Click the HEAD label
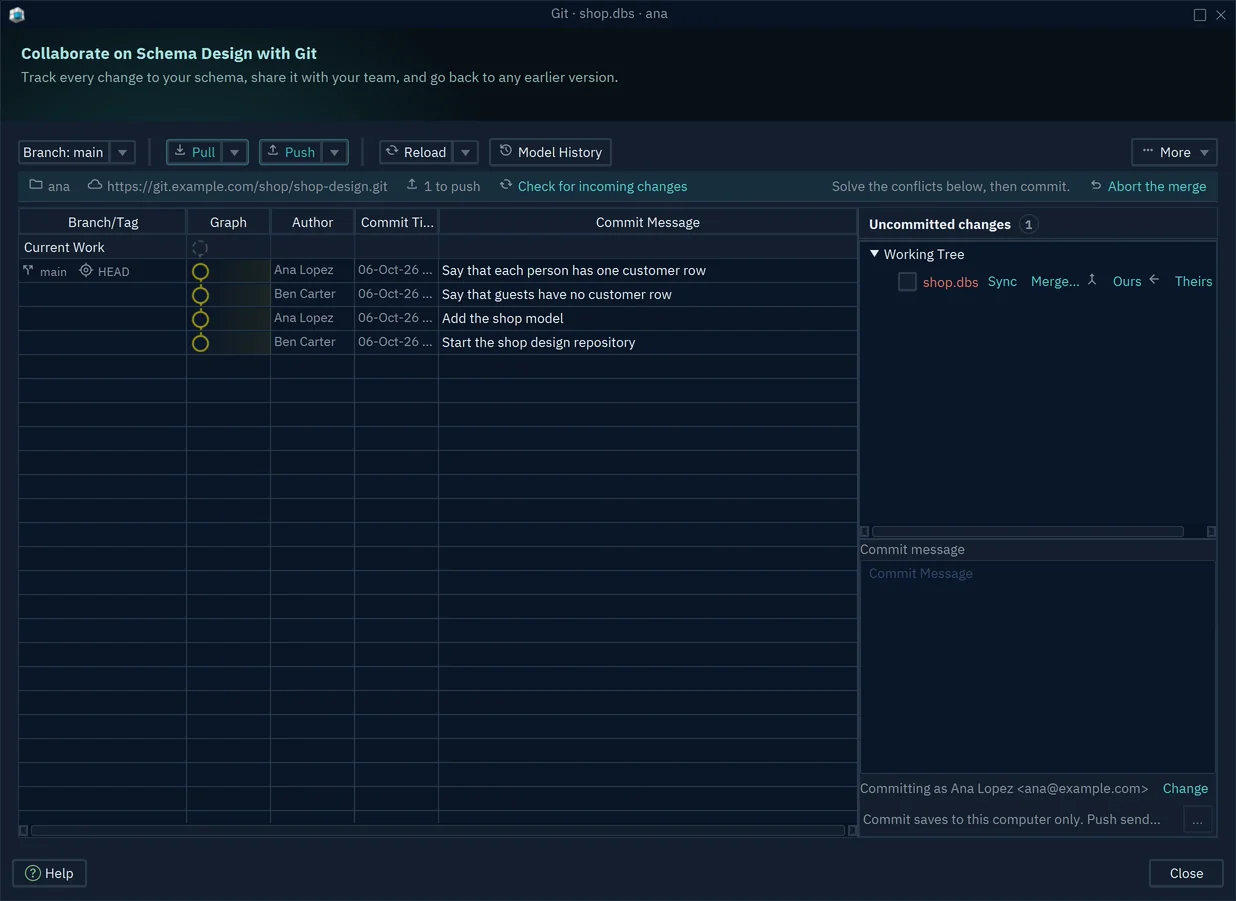The image size is (1236, 901). pos(113,271)
